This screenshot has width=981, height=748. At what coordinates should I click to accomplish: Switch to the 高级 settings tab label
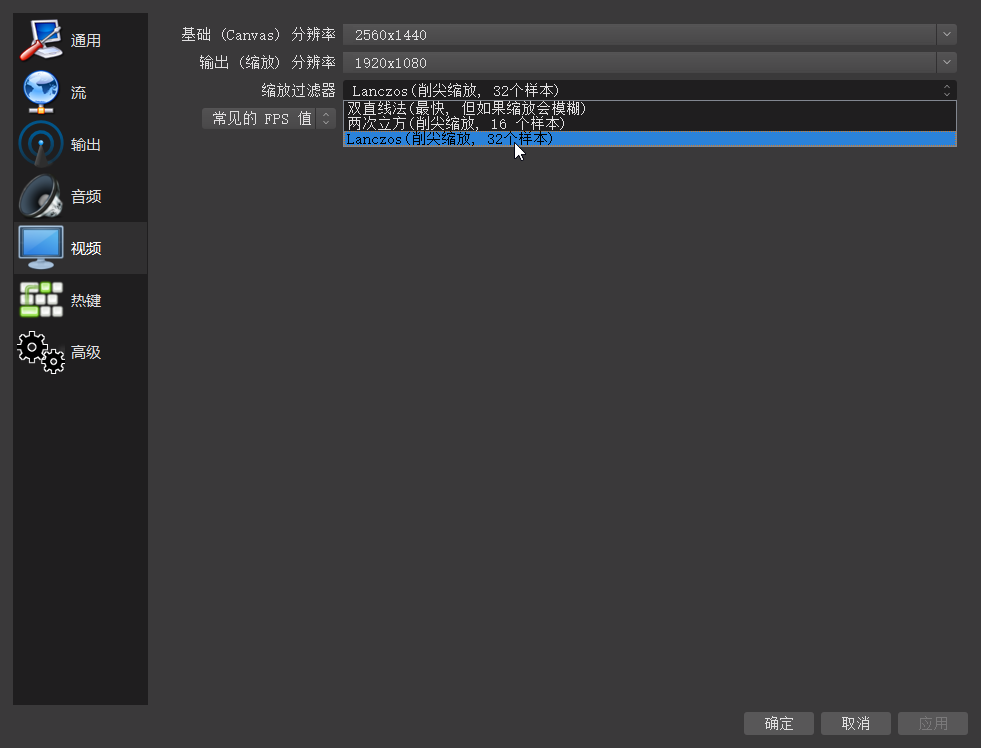tap(86, 352)
